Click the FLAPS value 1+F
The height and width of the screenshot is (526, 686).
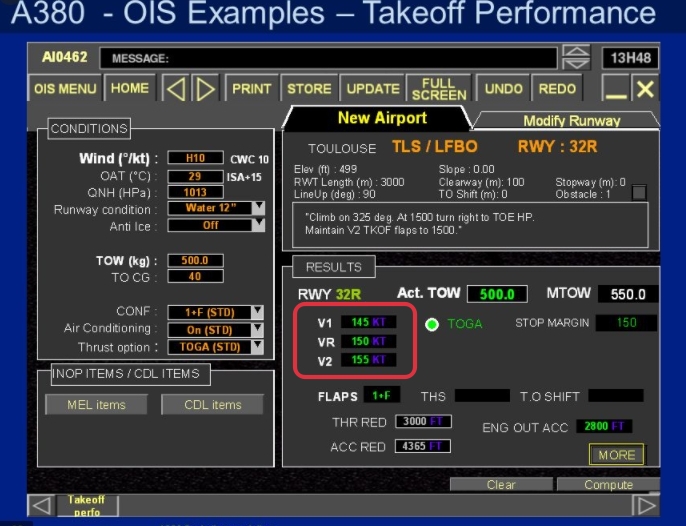coord(382,396)
